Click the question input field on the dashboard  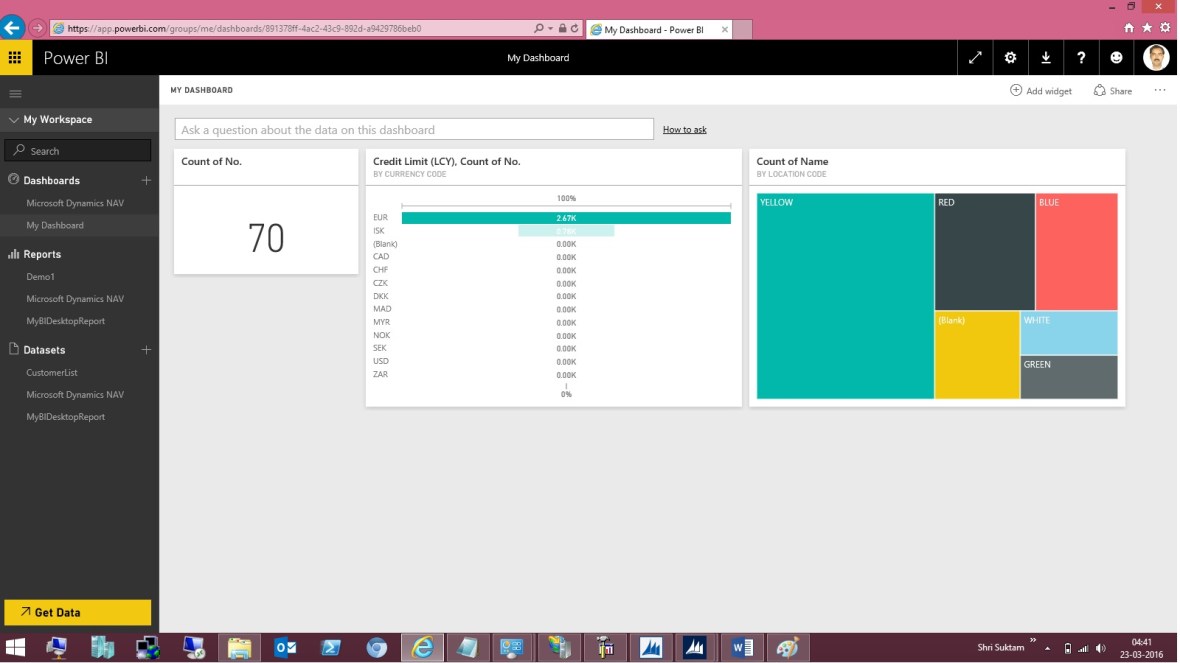[413, 129]
